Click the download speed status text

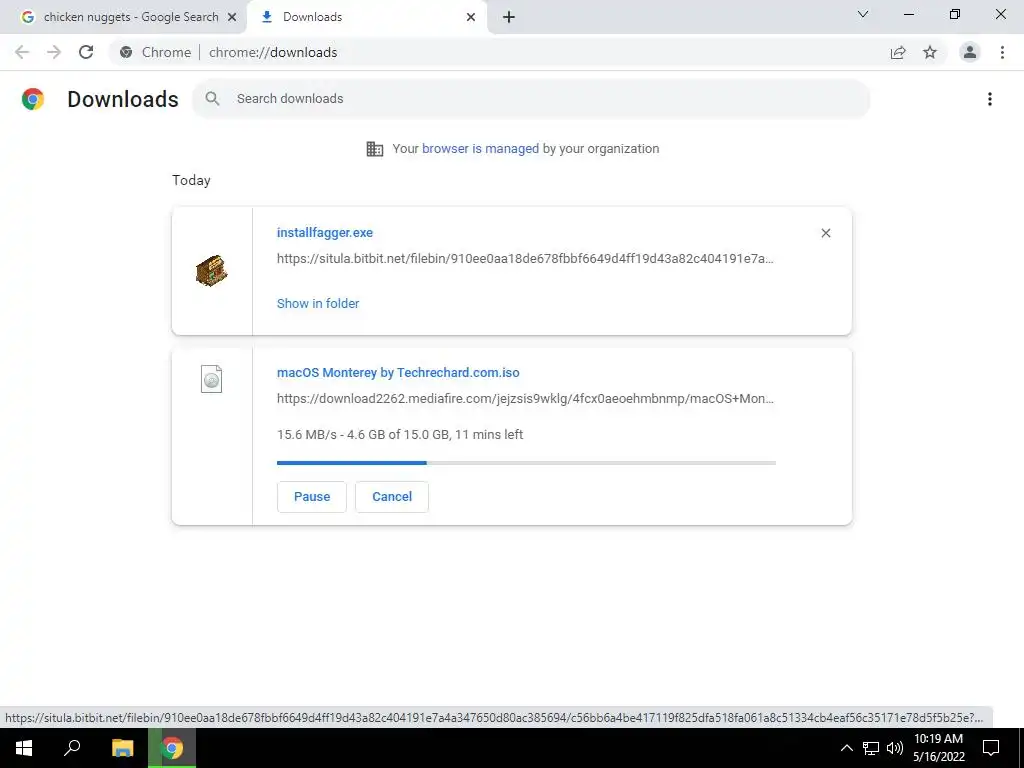click(400, 435)
